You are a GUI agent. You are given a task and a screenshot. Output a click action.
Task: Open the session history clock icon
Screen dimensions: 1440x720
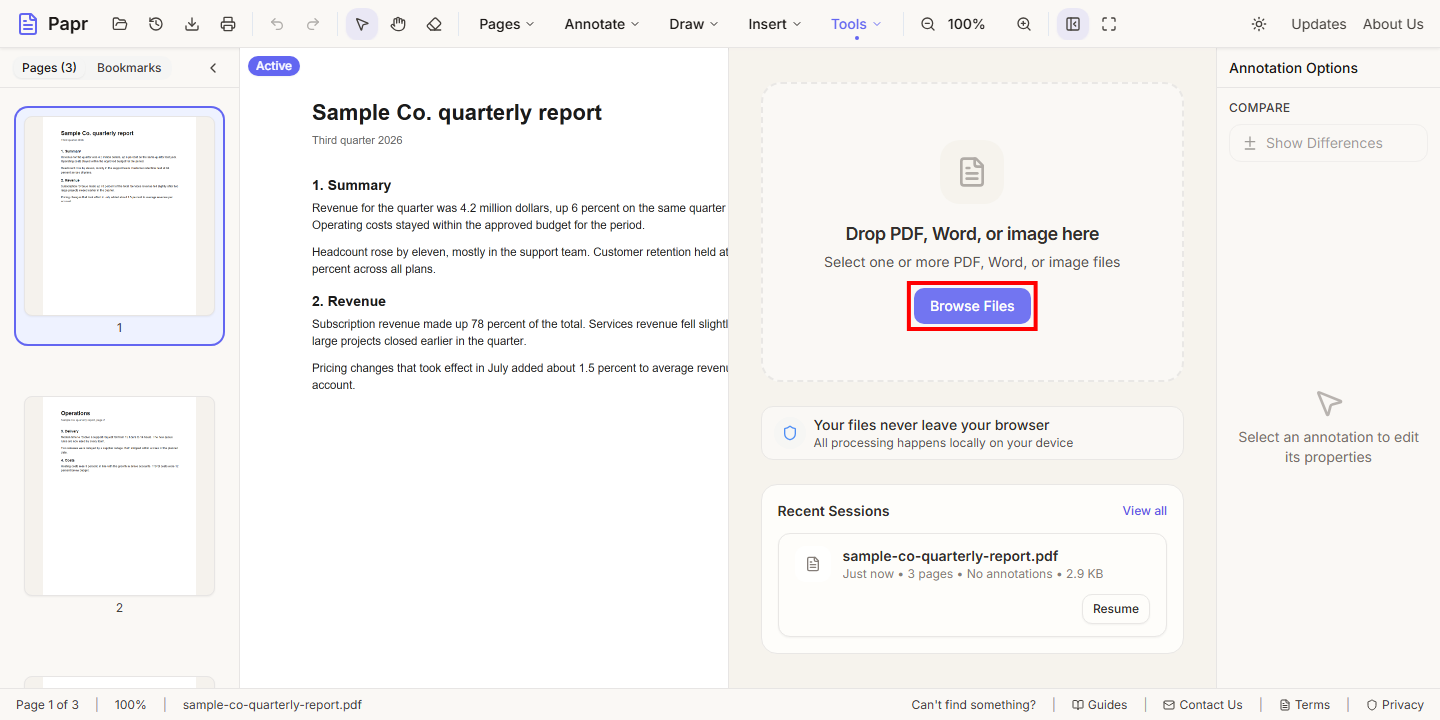(156, 24)
